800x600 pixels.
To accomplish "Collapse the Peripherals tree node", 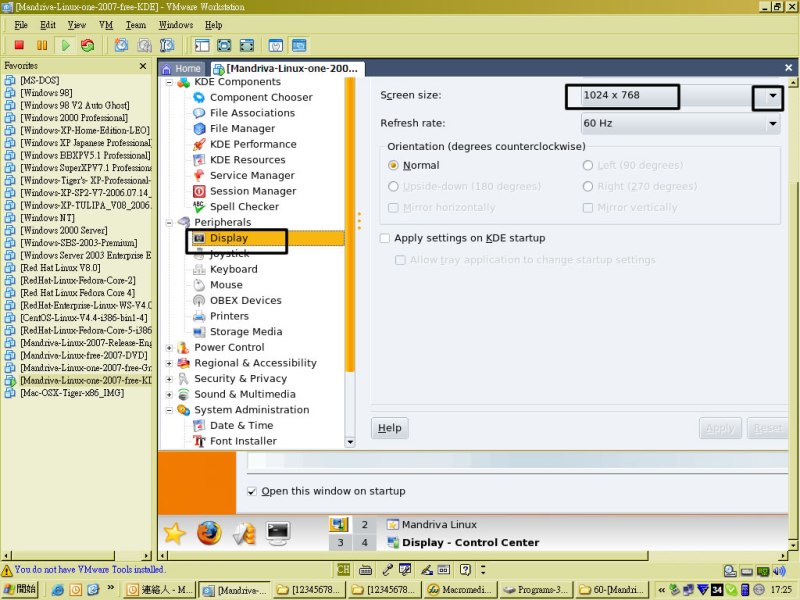I will [169, 222].
